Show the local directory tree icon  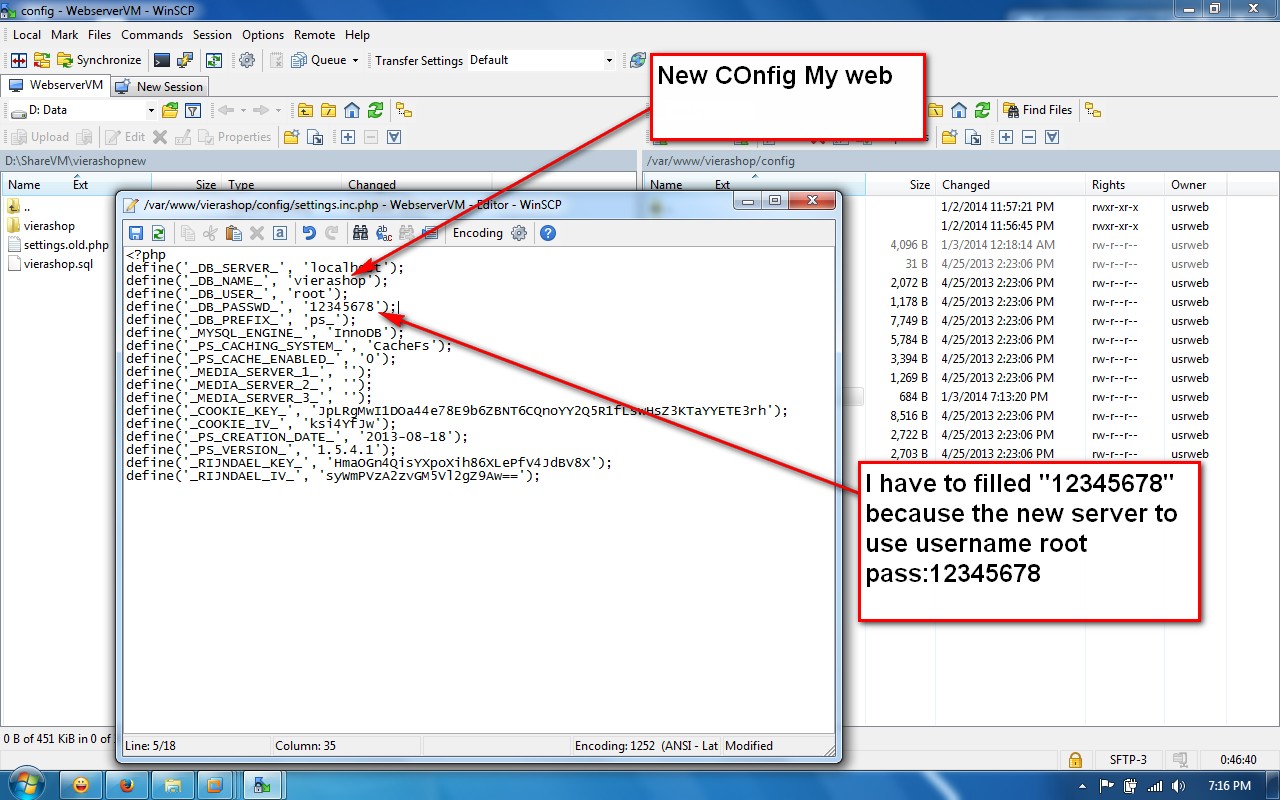(x=404, y=110)
